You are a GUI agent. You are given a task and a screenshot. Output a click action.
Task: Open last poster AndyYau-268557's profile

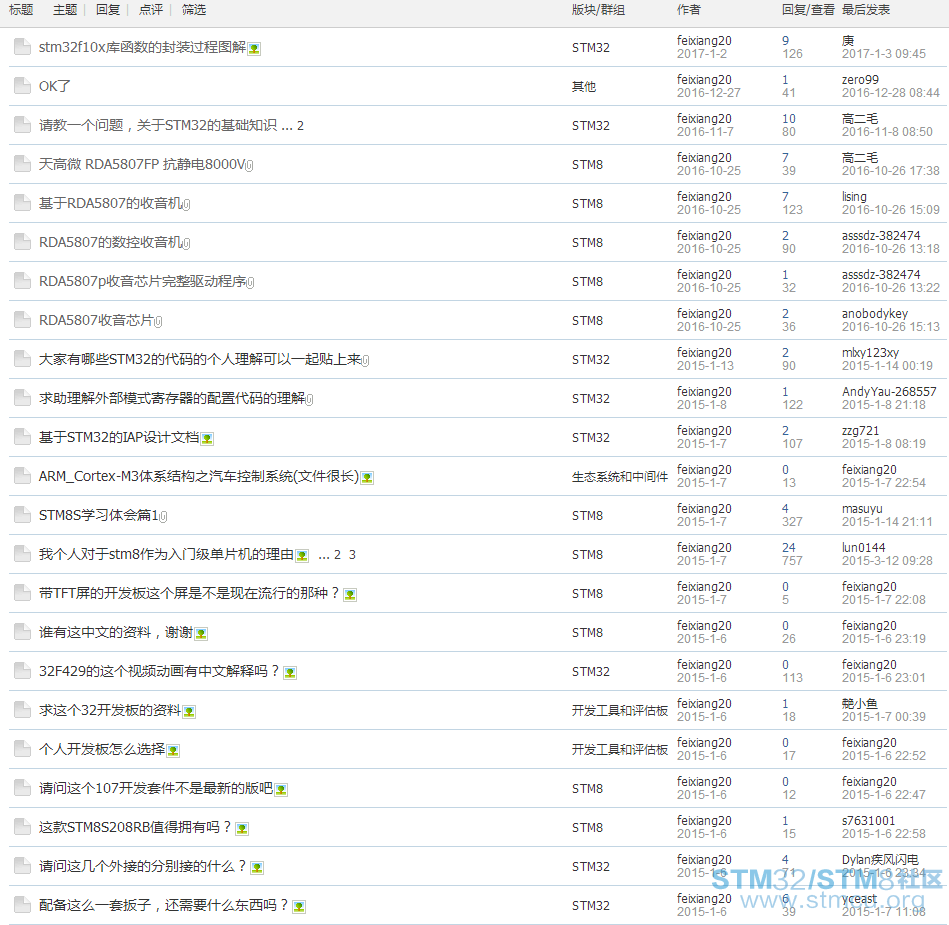889,392
